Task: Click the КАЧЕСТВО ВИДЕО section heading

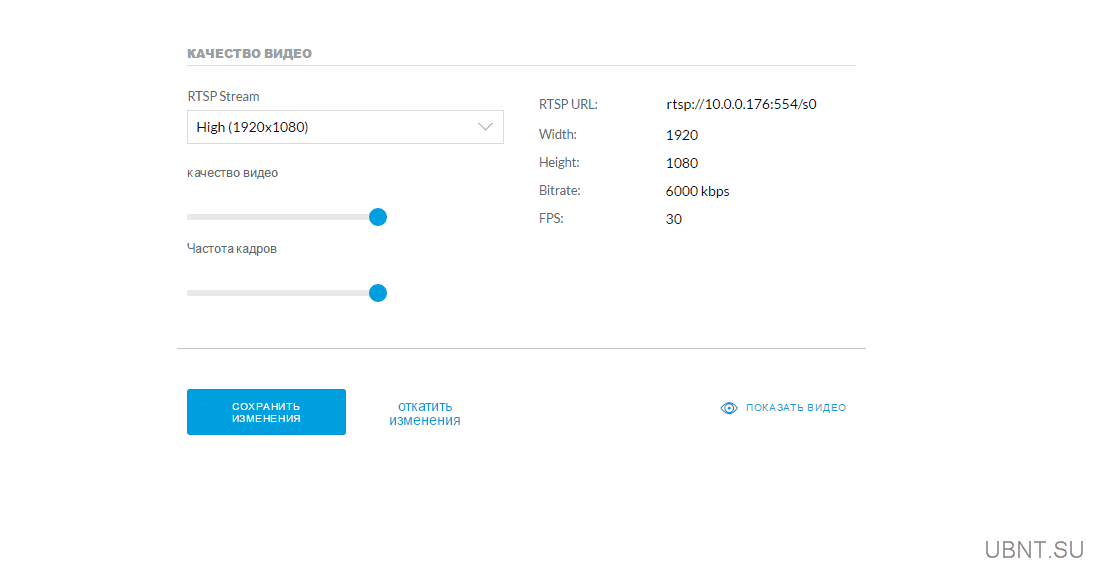Action: tap(249, 53)
